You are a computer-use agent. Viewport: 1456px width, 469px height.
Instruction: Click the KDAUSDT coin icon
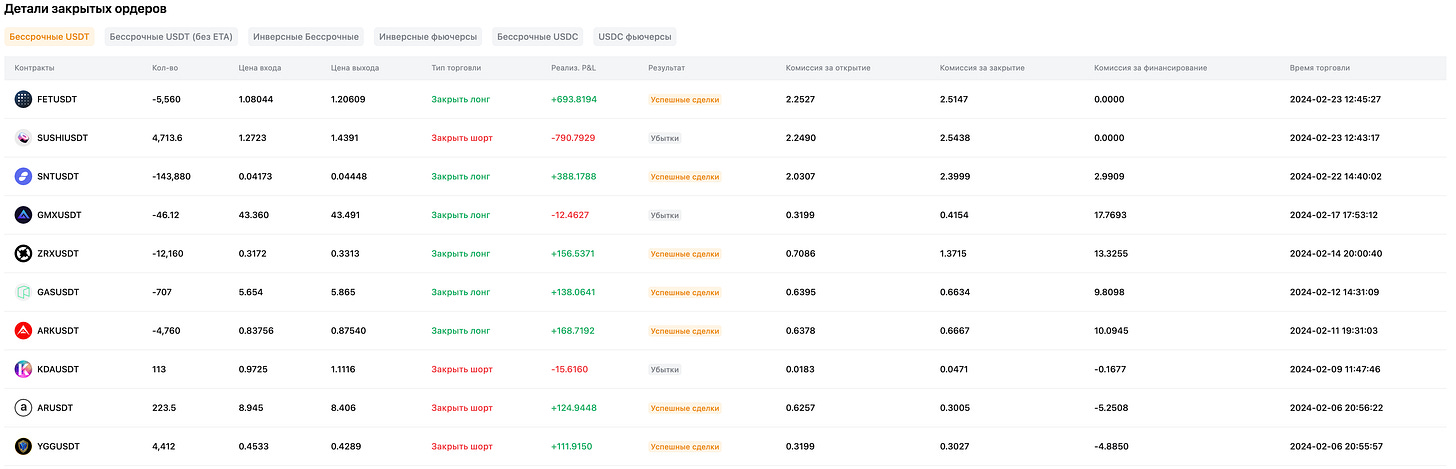[23, 369]
